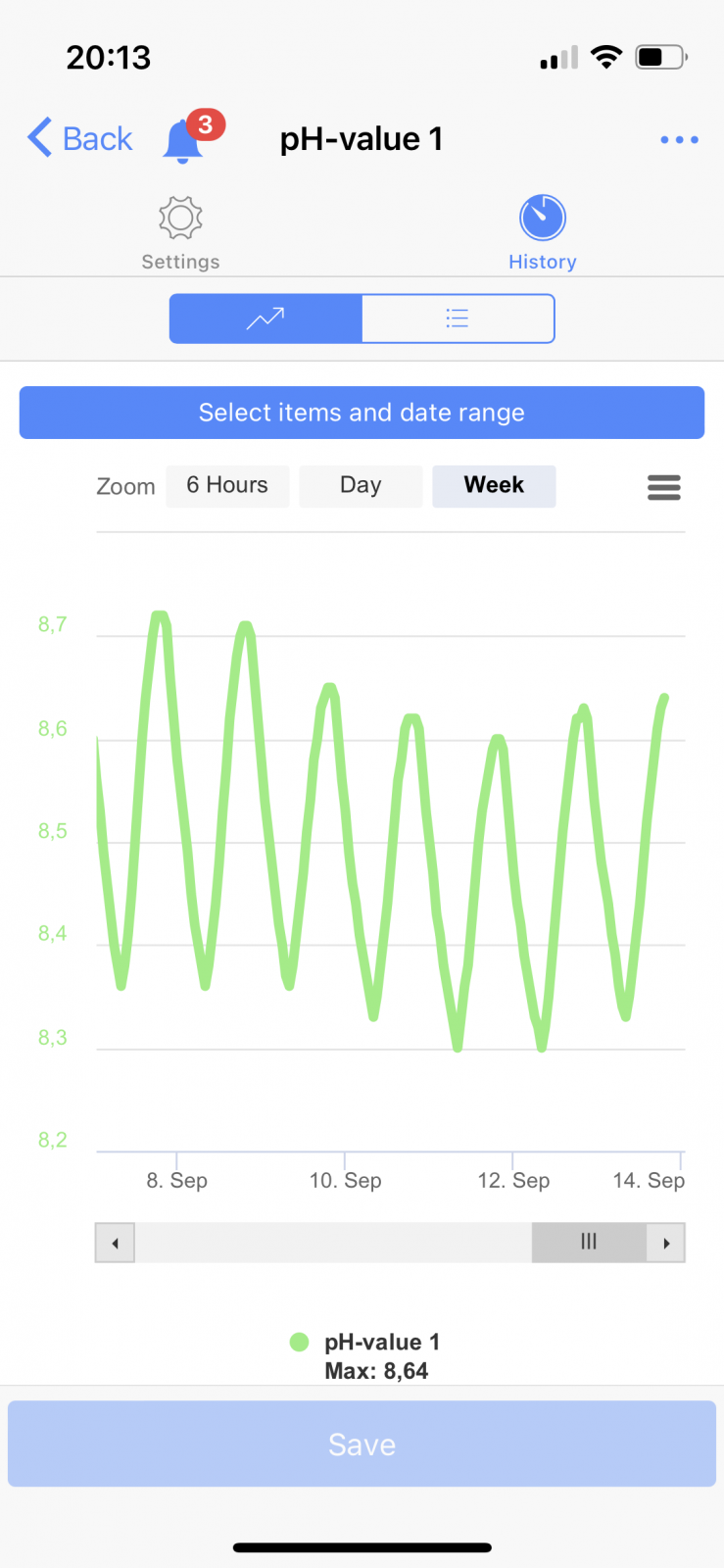
Task: Click the green legend color dot
Action: pyautogui.click(x=300, y=1342)
